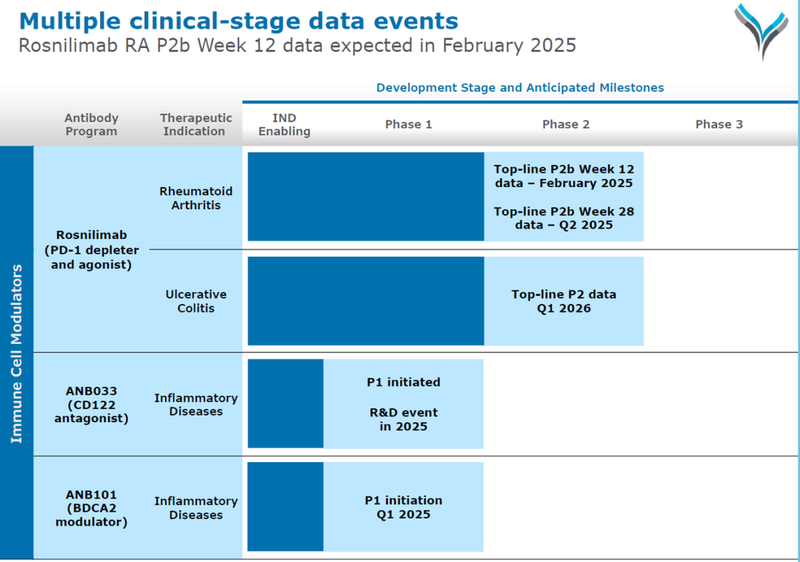800x562 pixels.
Task: Click the Therapeutic Indication column header
Action: (196, 124)
